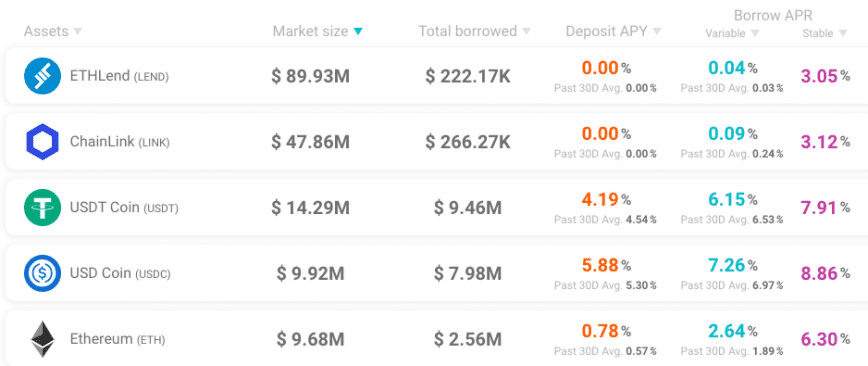Toggle Market size sort arrow
This screenshot has height=366, width=868.
[358, 32]
